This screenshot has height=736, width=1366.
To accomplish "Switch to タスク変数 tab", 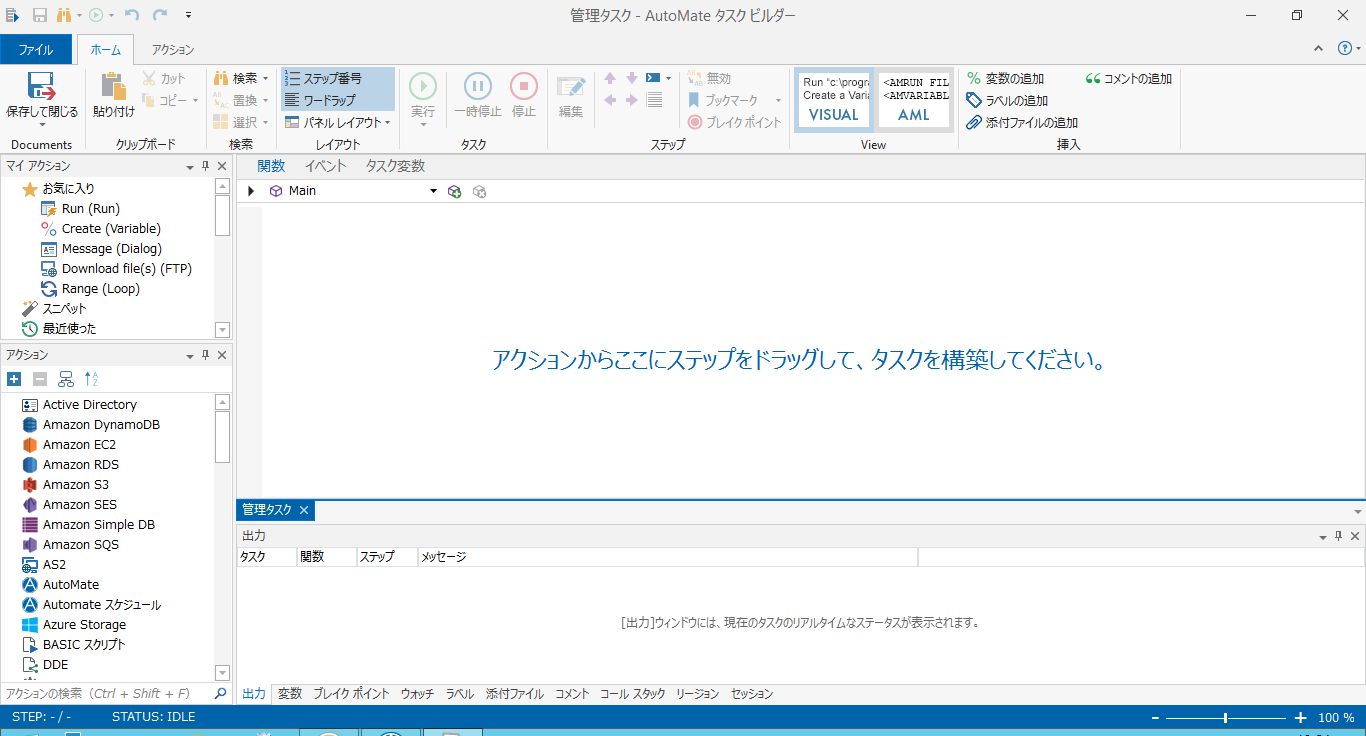I will coord(395,166).
